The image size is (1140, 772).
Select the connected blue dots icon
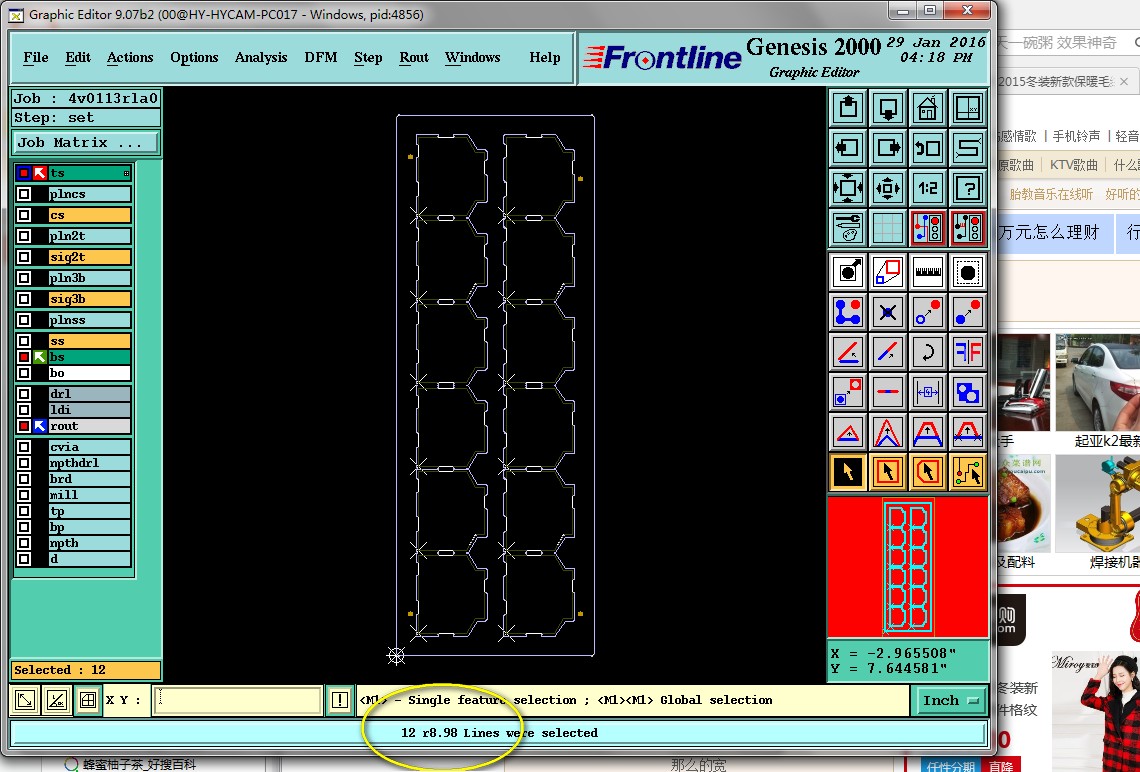pyautogui.click(x=848, y=313)
